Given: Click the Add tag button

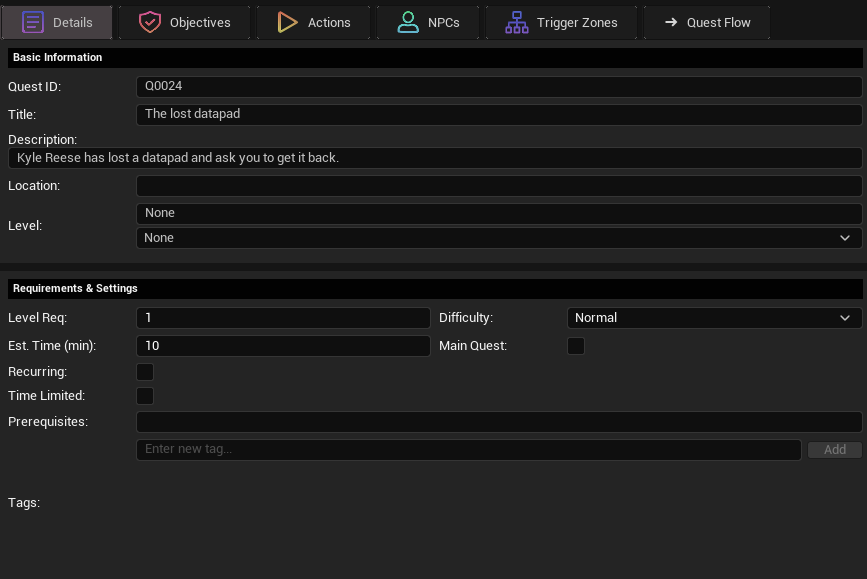Looking at the screenshot, I should pos(835,450).
